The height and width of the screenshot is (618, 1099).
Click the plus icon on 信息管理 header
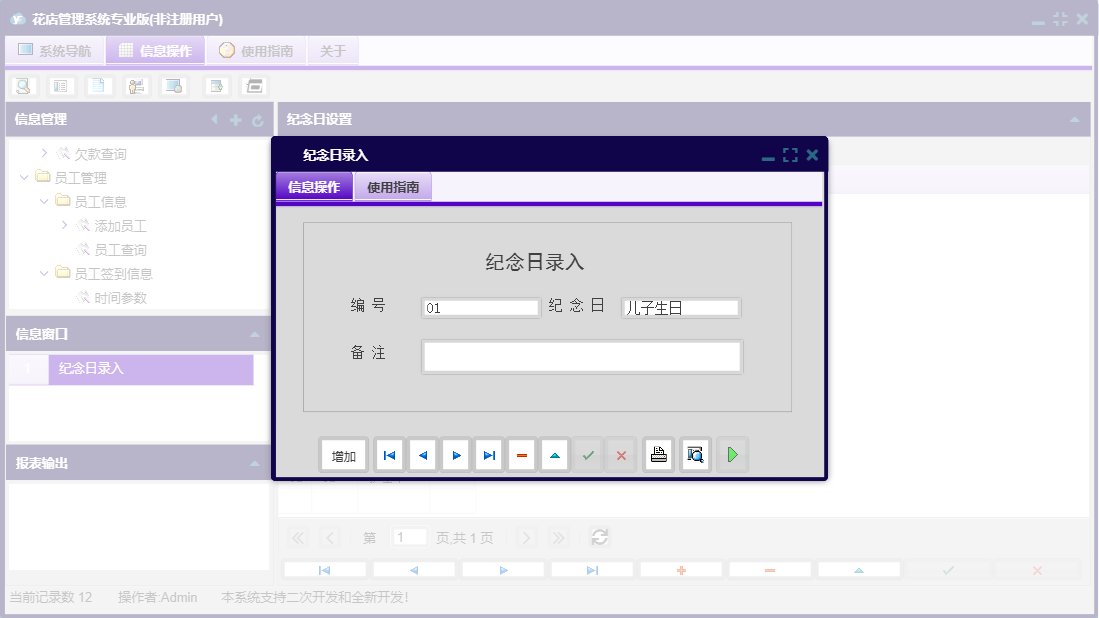pyautogui.click(x=234, y=119)
